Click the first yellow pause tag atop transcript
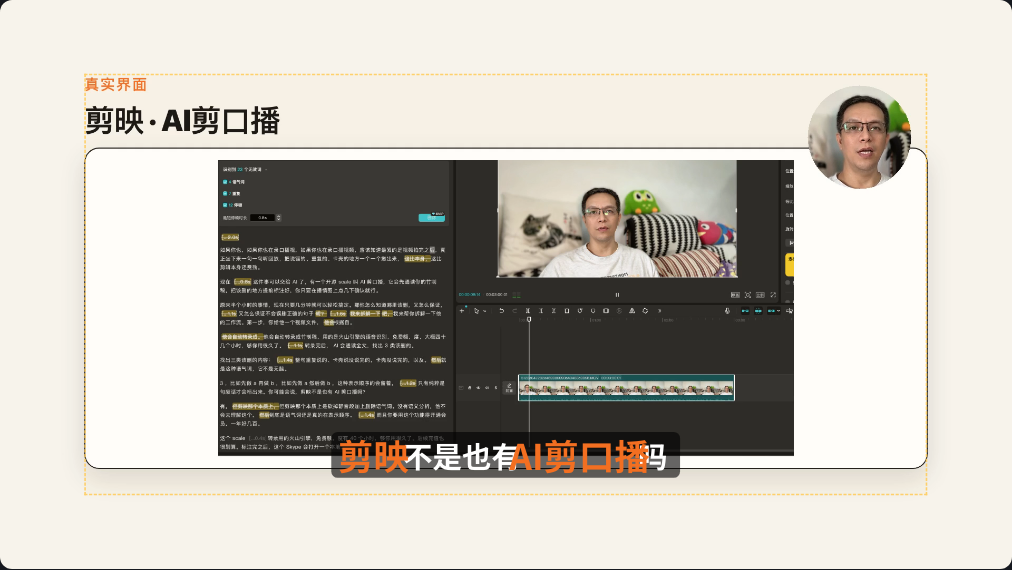The image size is (1012, 570). [x=230, y=238]
